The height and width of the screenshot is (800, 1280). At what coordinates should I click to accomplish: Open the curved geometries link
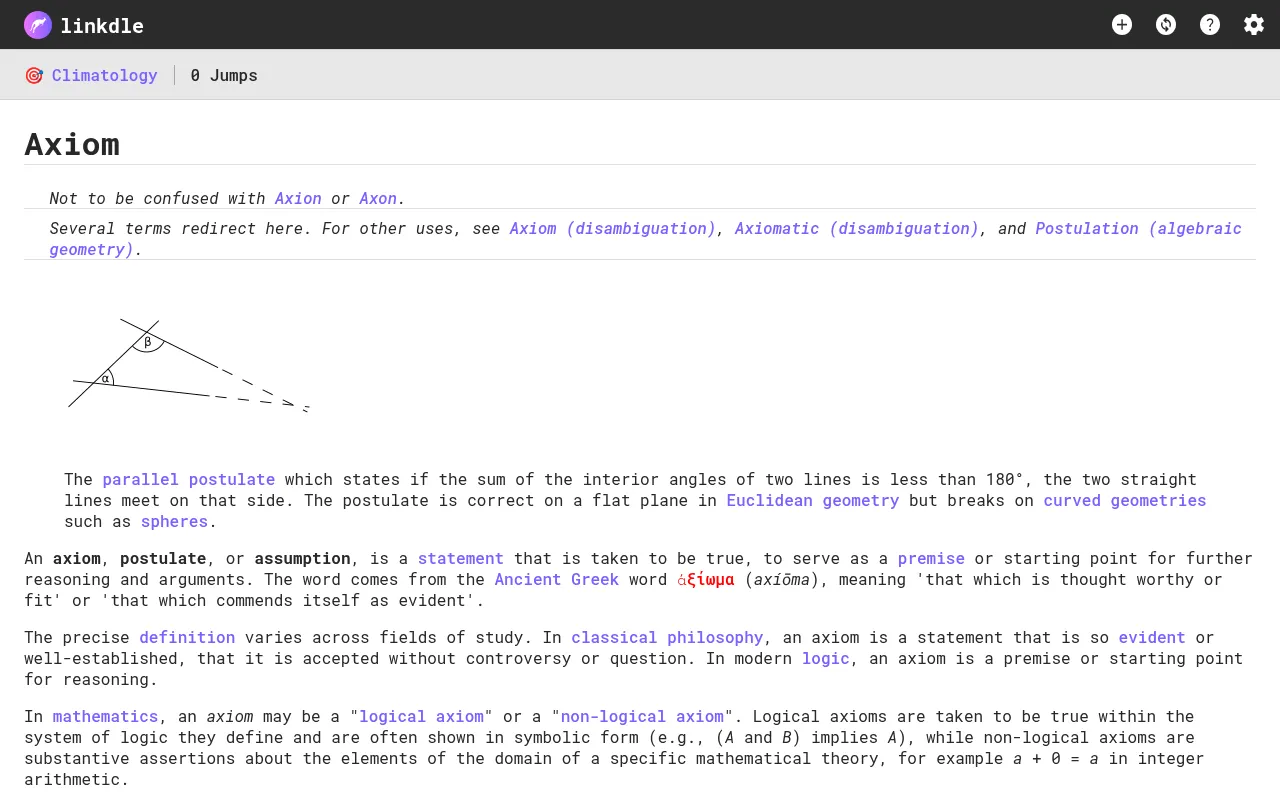[1125, 500]
